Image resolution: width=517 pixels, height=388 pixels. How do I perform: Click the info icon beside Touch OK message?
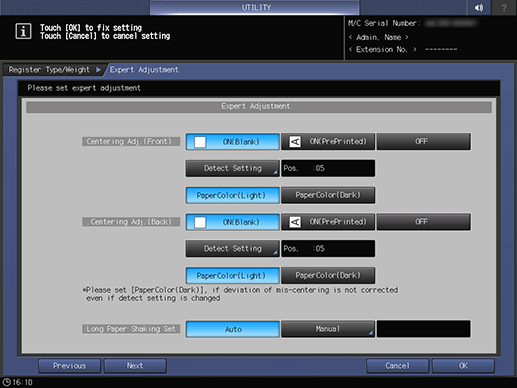tap(23, 31)
